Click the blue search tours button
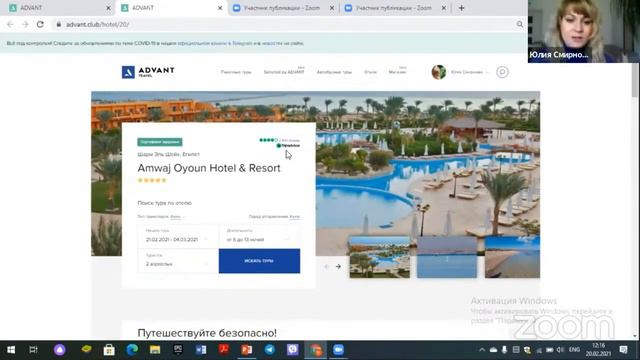640x360 pixels. pyautogui.click(x=259, y=261)
